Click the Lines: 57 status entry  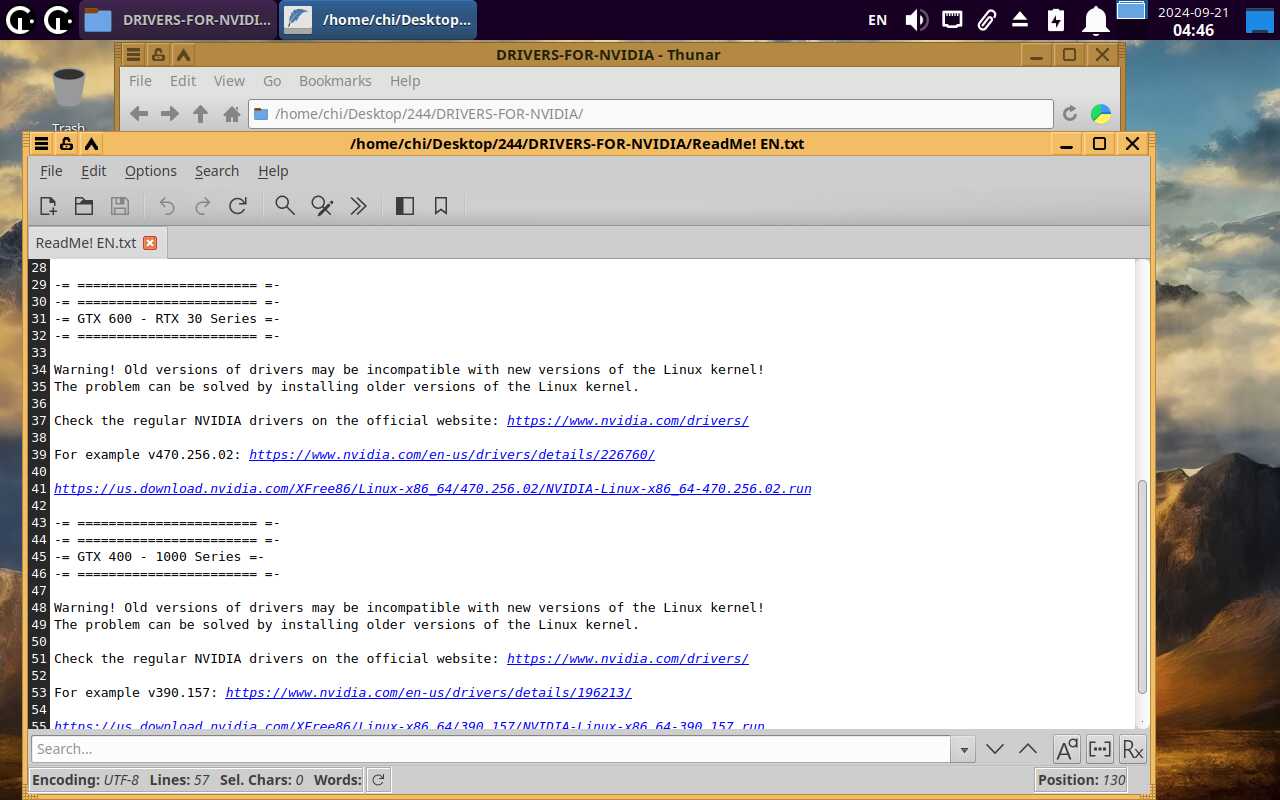pos(180,780)
